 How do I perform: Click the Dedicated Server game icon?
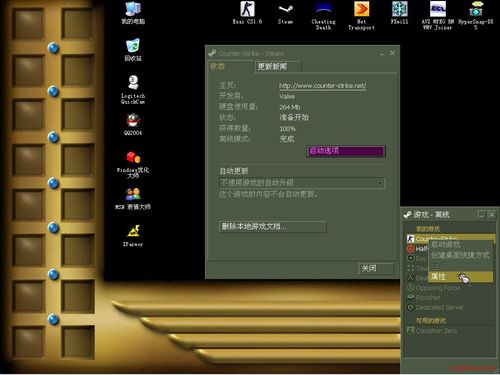411,307
